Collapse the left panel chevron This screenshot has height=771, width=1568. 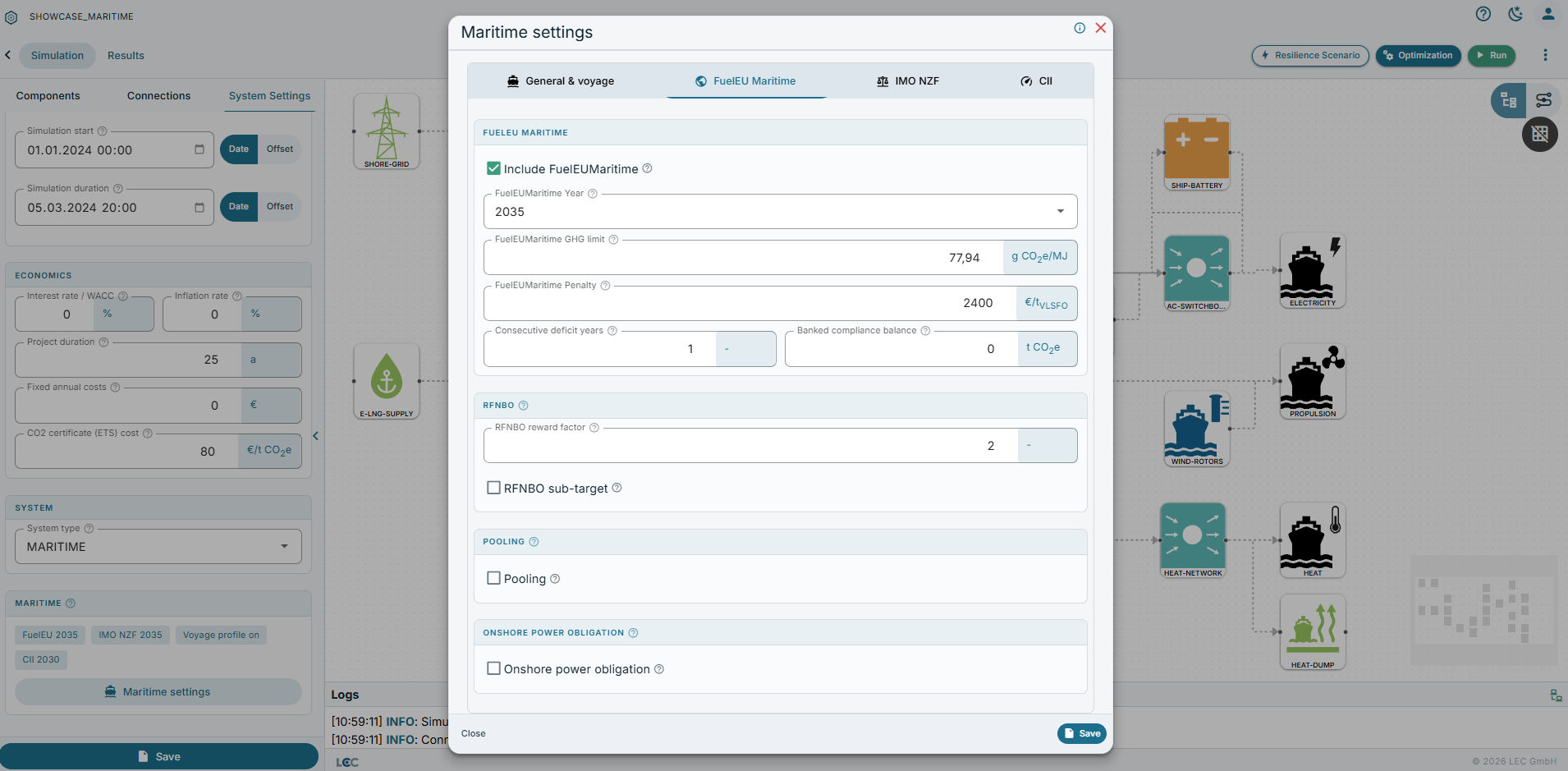[x=315, y=436]
